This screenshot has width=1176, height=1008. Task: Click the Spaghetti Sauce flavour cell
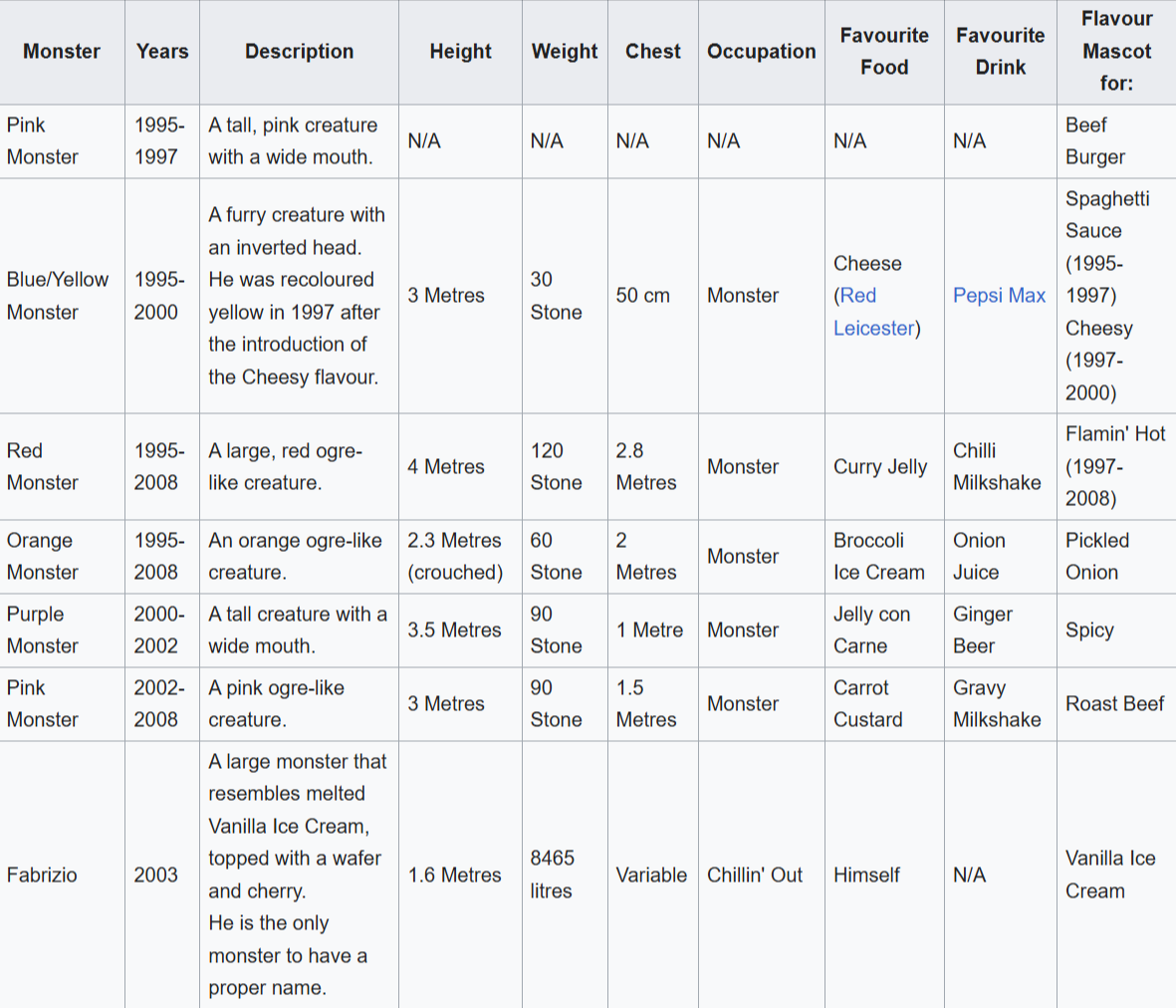[x=1116, y=296]
